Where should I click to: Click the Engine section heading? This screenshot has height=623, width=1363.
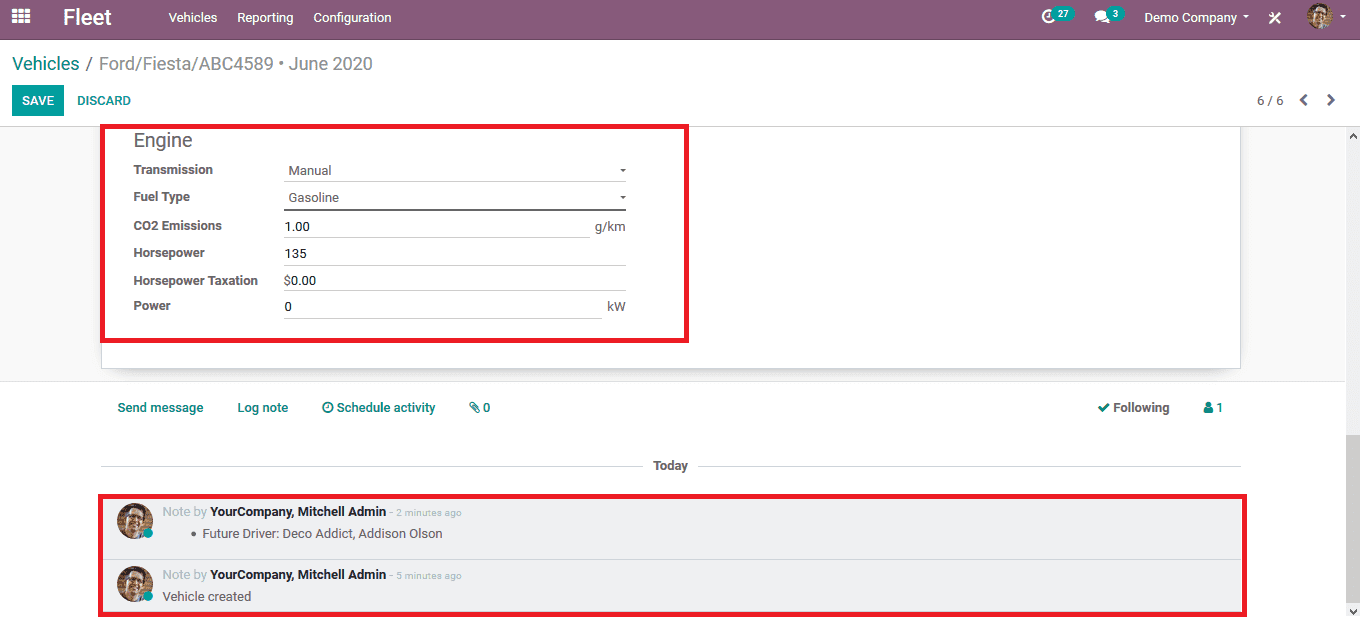(163, 141)
